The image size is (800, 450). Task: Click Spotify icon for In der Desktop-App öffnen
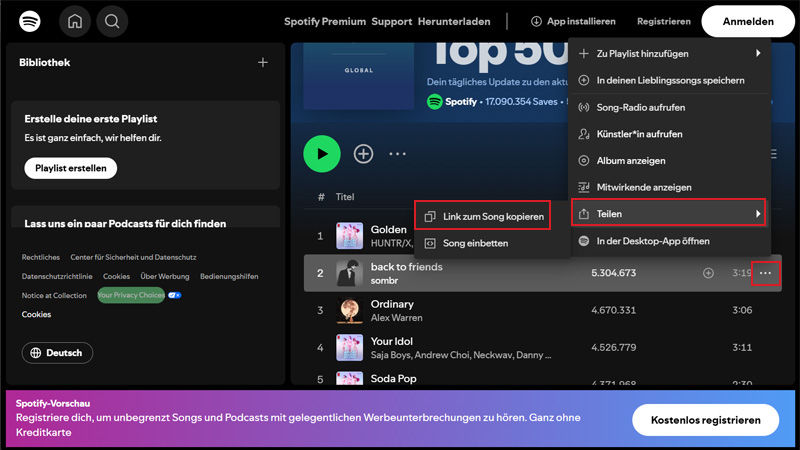click(584, 241)
